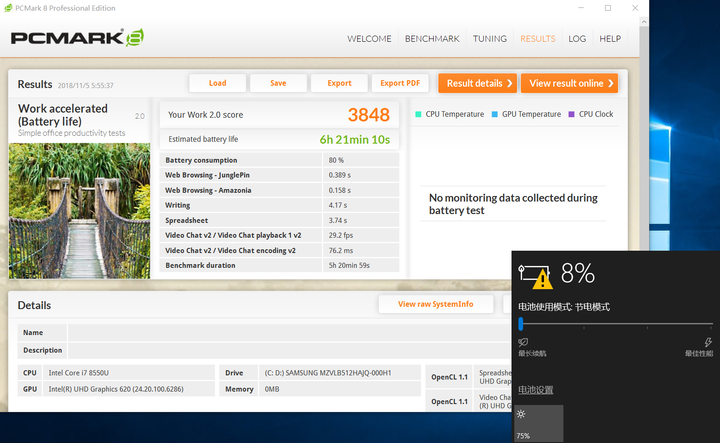Close the PCMark 8 window
Viewport: 720px width, 443px height.
(x=635, y=8)
